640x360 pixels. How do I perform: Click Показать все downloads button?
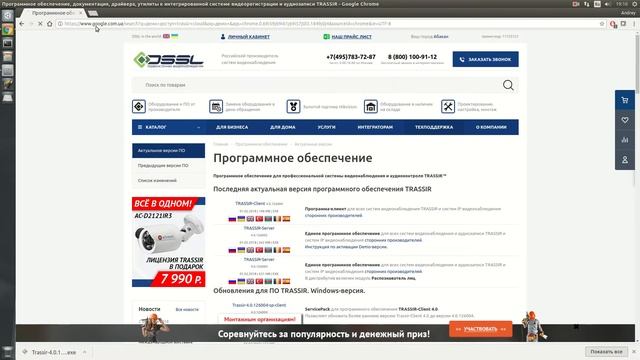click(606, 351)
